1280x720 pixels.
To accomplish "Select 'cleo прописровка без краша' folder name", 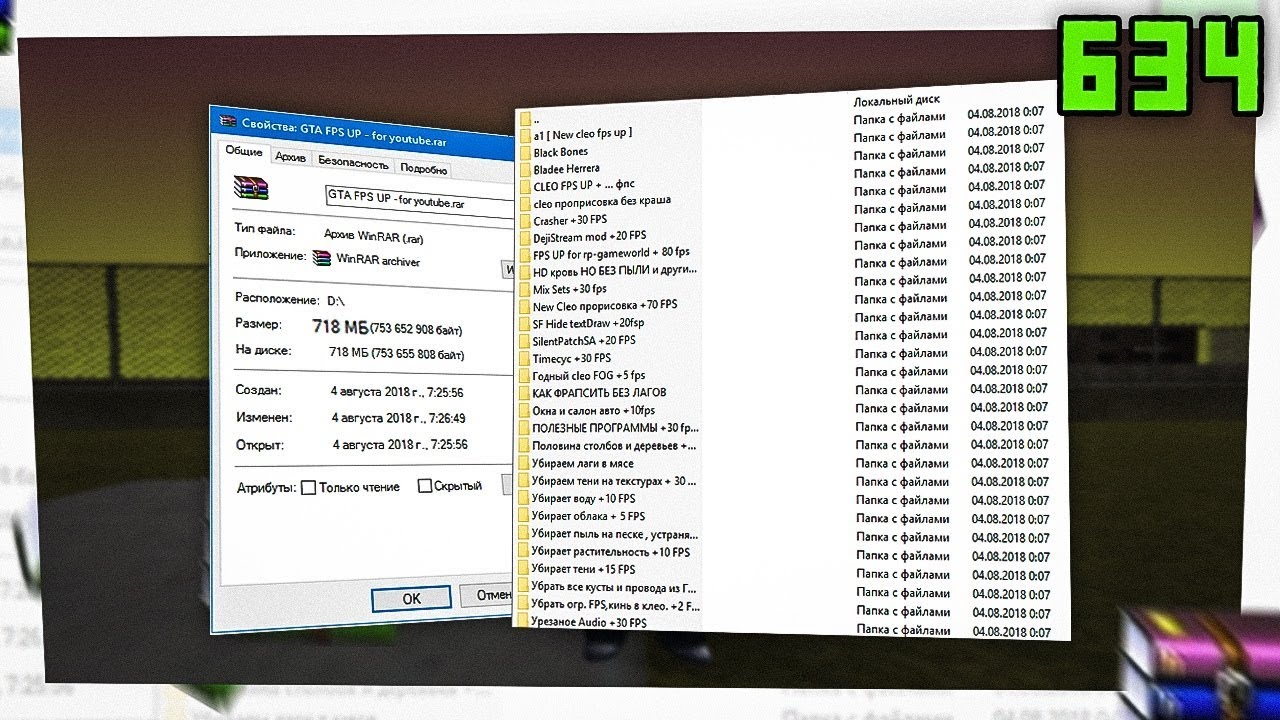I will pyautogui.click(x=602, y=202).
